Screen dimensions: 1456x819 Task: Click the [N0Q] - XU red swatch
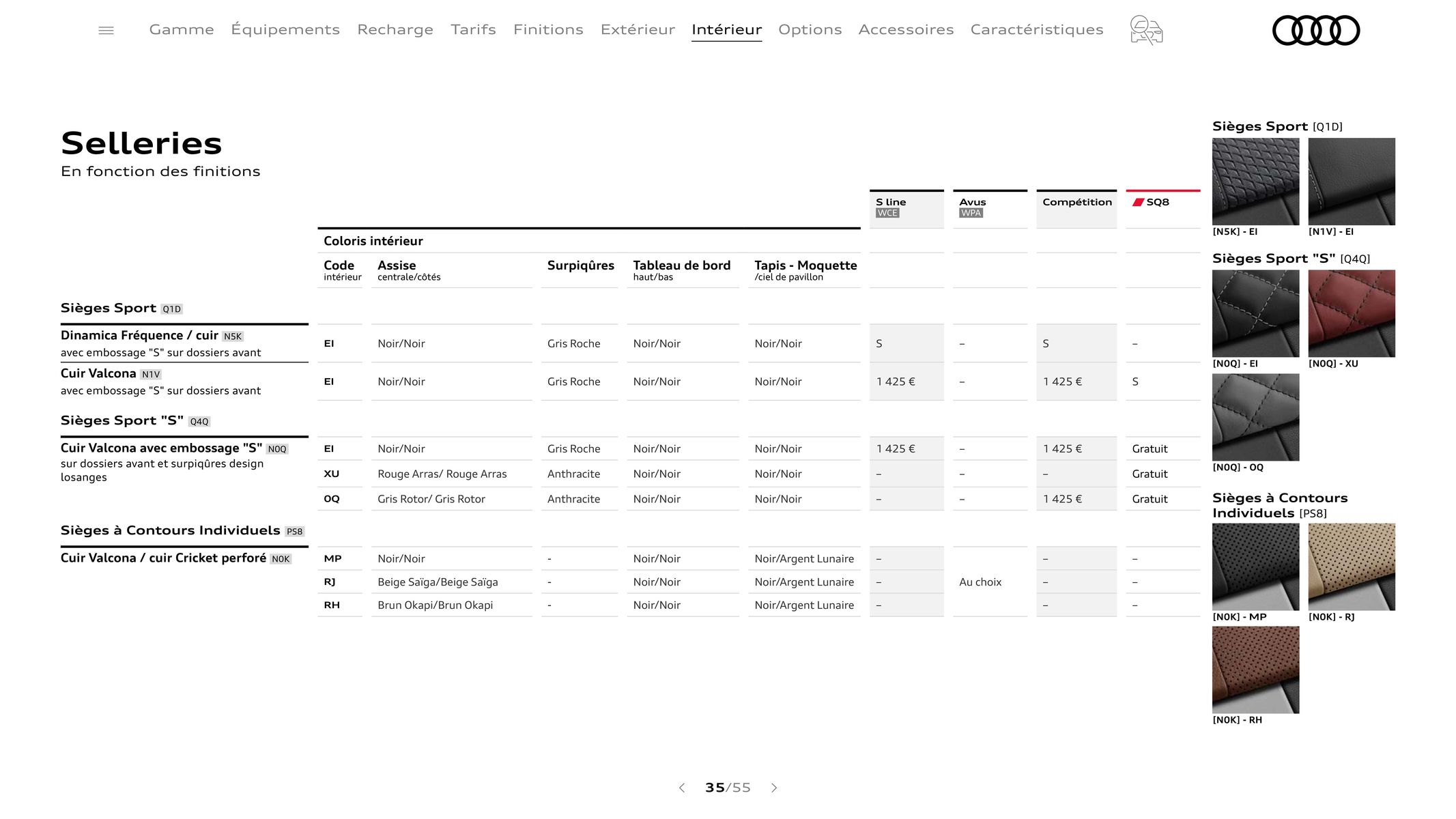[x=1352, y=313]
